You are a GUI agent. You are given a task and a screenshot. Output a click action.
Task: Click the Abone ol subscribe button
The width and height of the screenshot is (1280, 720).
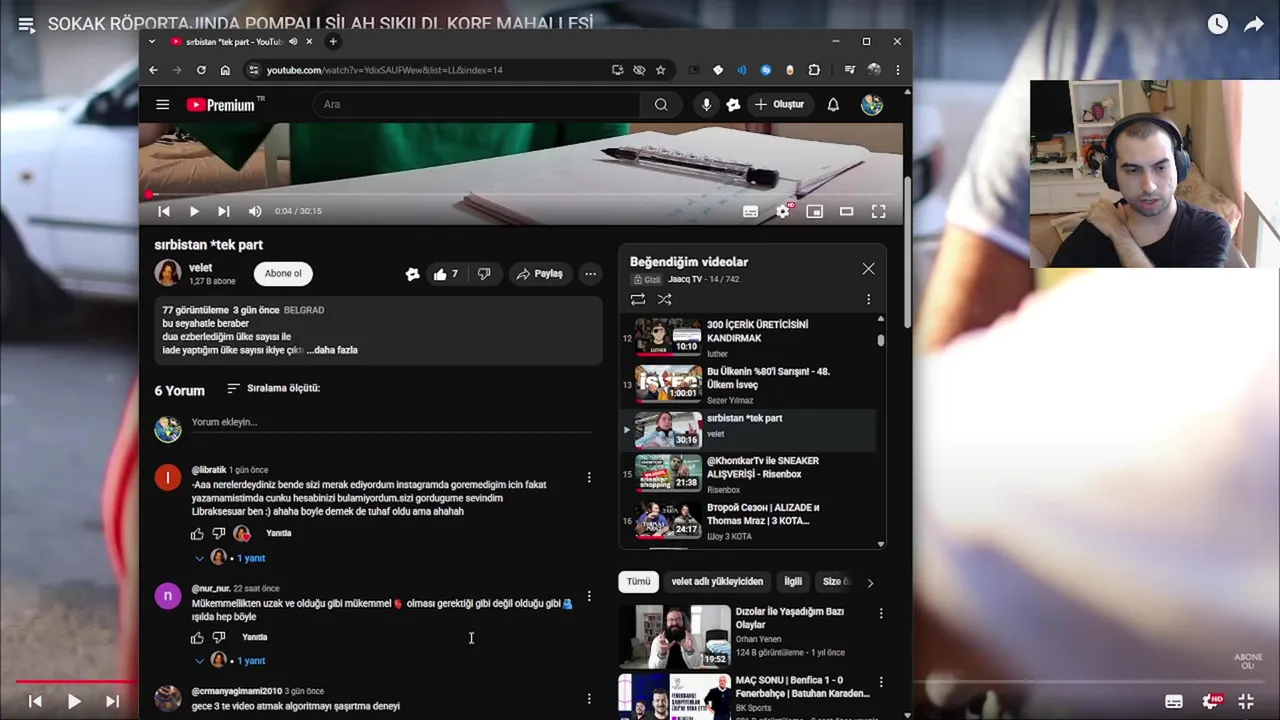(x=283, y=273)
